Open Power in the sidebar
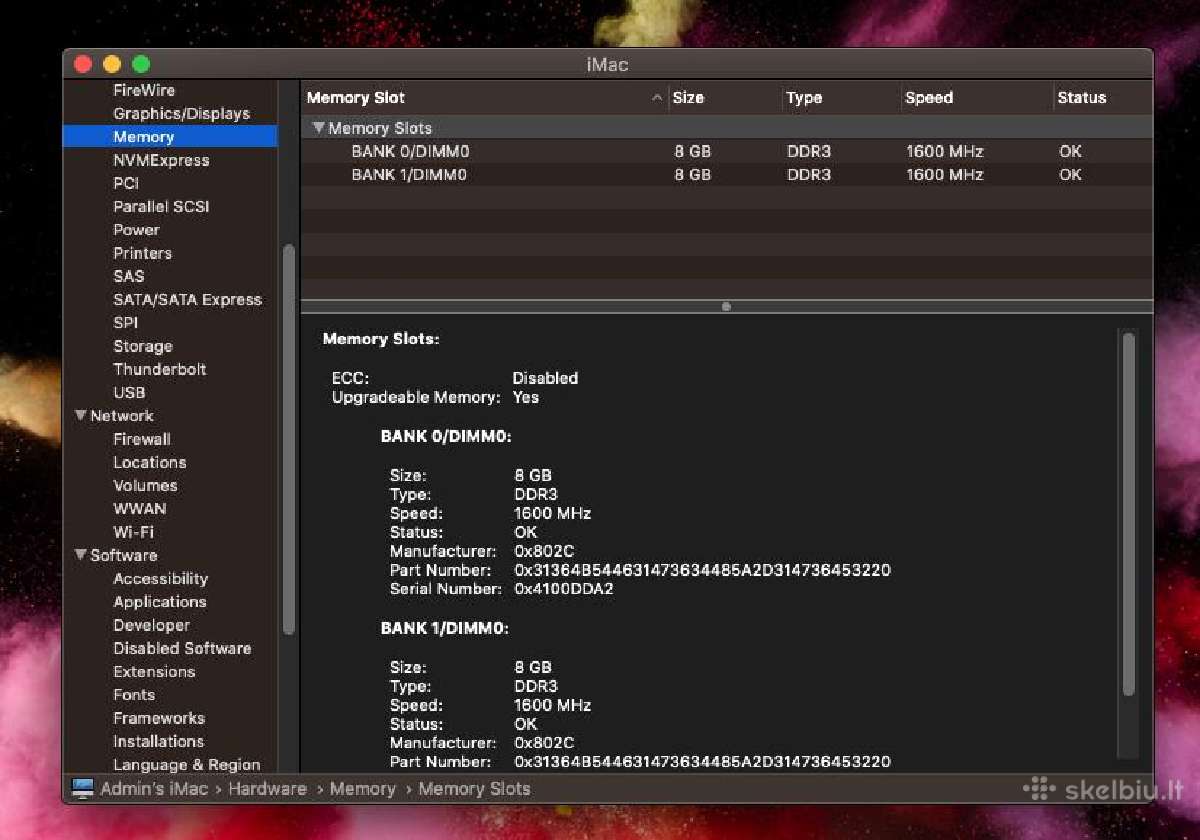Image resolution: width=1200 pixels, height=840 pixels. 136,229
